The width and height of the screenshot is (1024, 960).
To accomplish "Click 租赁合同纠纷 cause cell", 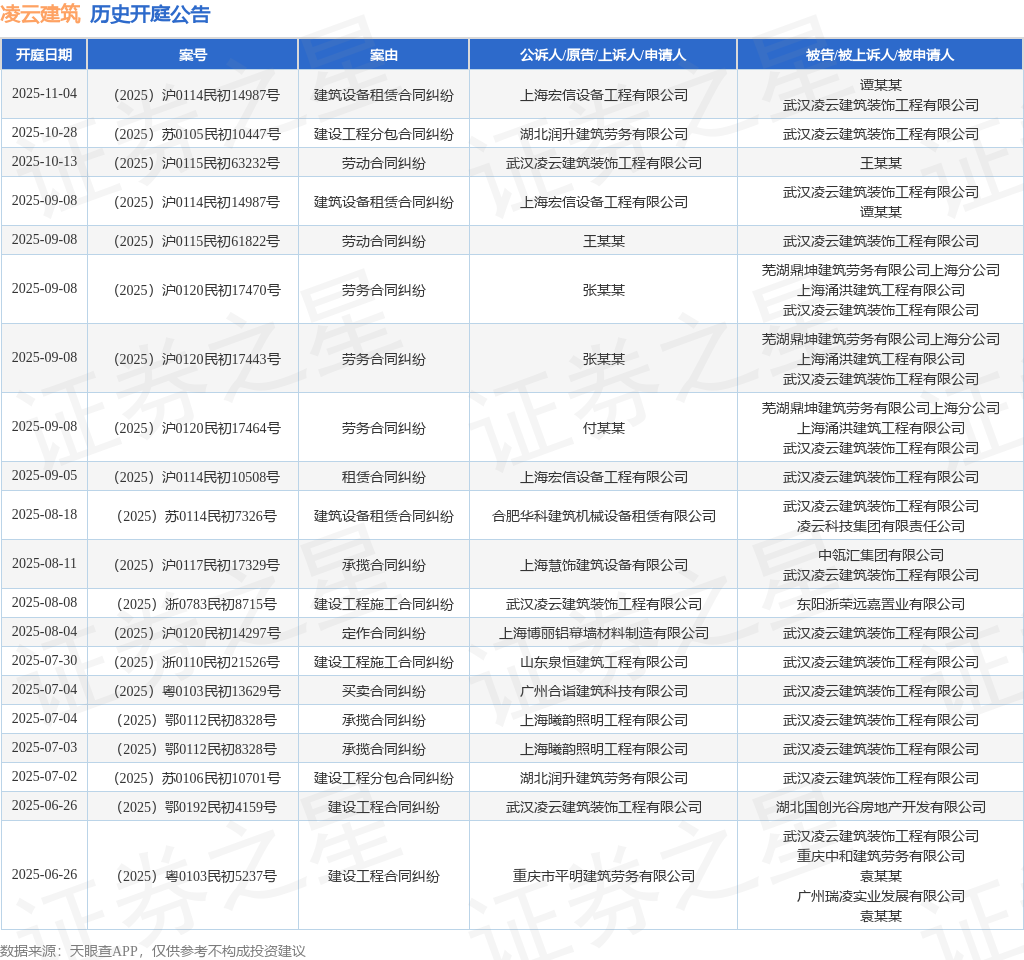I will (x=384, y=477).
